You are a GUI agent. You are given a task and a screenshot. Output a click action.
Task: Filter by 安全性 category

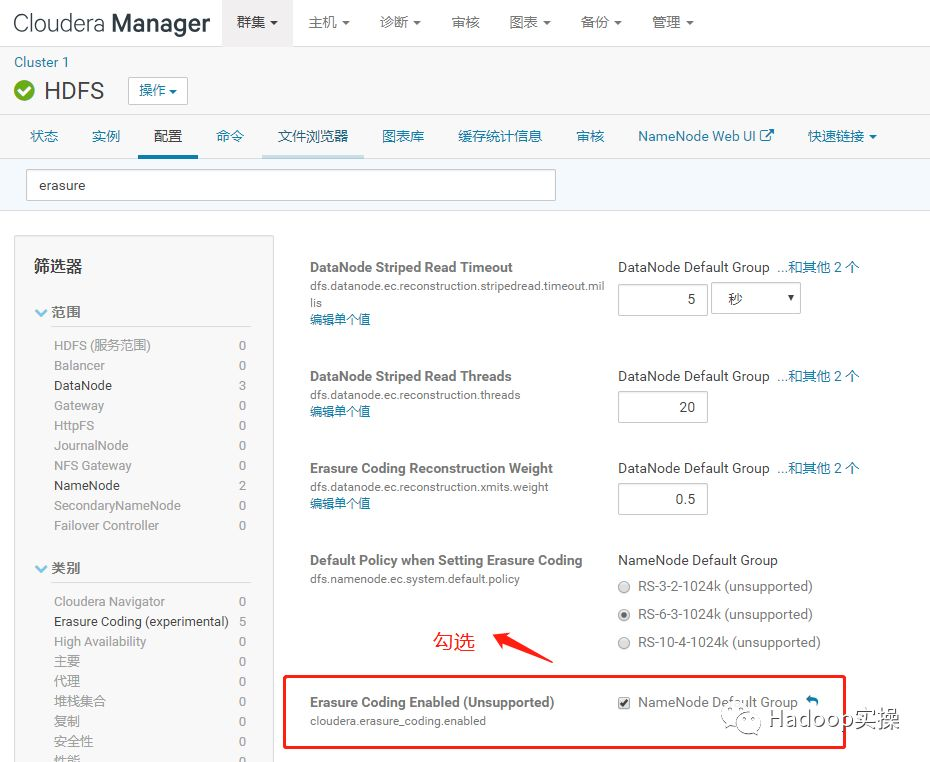tap(74, 741)
